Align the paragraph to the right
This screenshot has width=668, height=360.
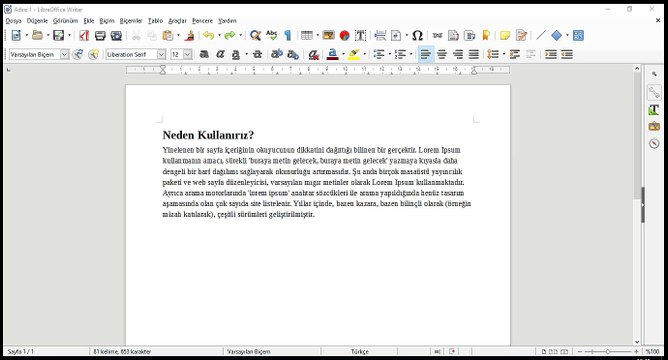458,55
